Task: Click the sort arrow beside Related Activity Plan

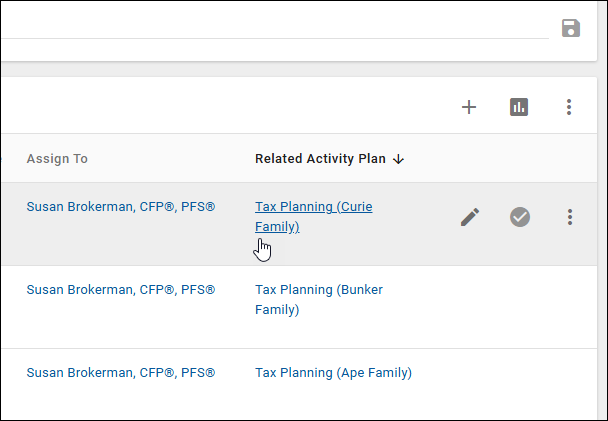Action: pyautogui.click(x=398, y=159)
